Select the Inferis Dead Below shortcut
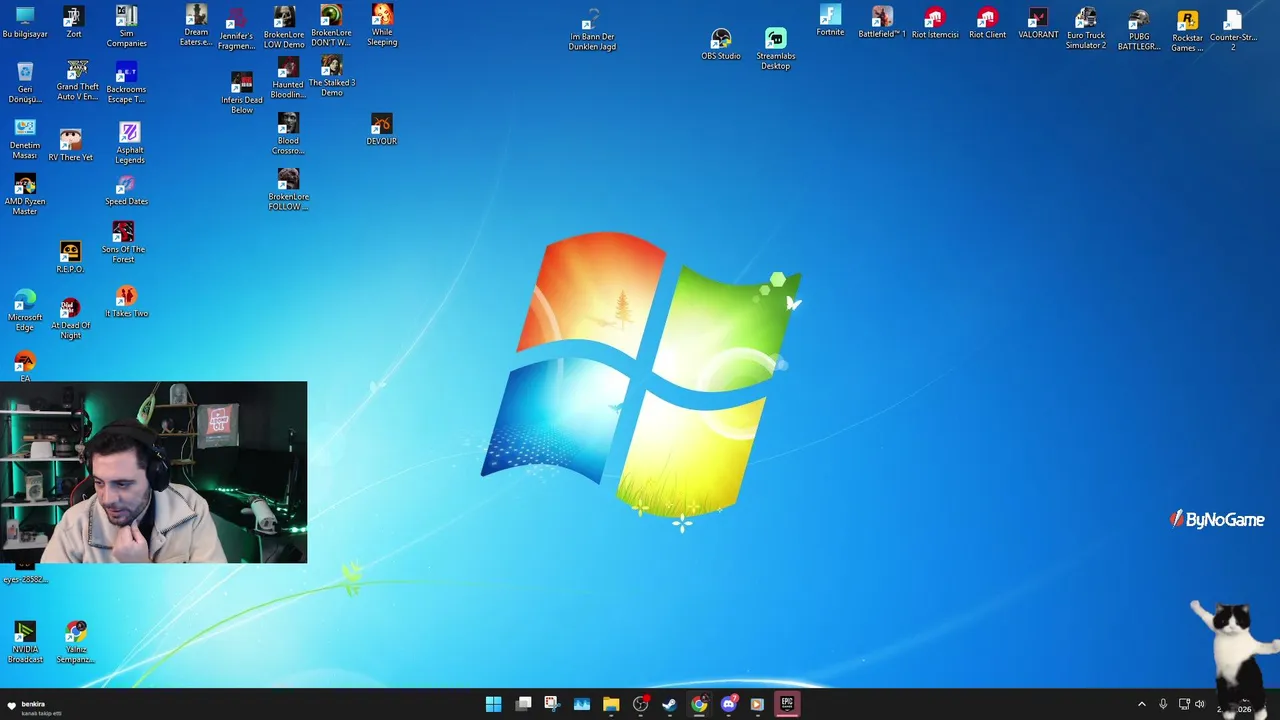This screenshot has width=1280, height=720. (242, 93)
